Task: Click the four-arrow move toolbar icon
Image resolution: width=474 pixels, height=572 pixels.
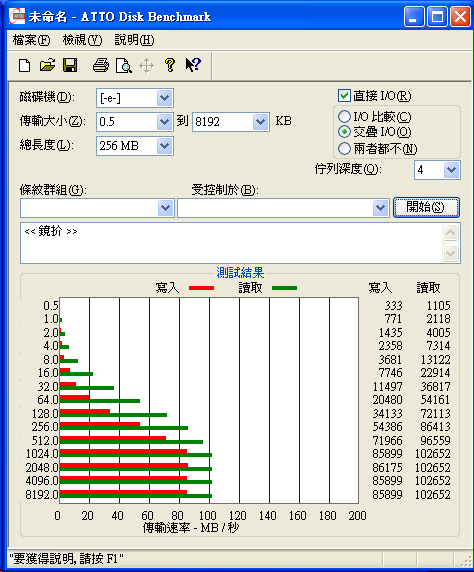Action: (x=147, y=66)
